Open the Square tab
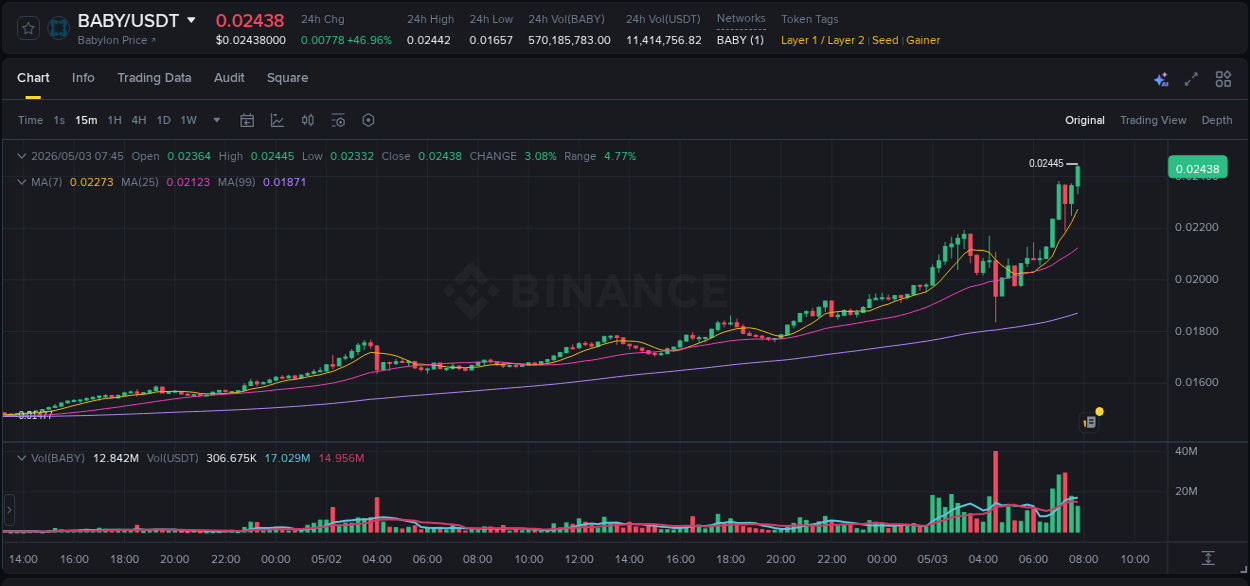Screen dimensions: 1250x586 click(x=287, y=78)
